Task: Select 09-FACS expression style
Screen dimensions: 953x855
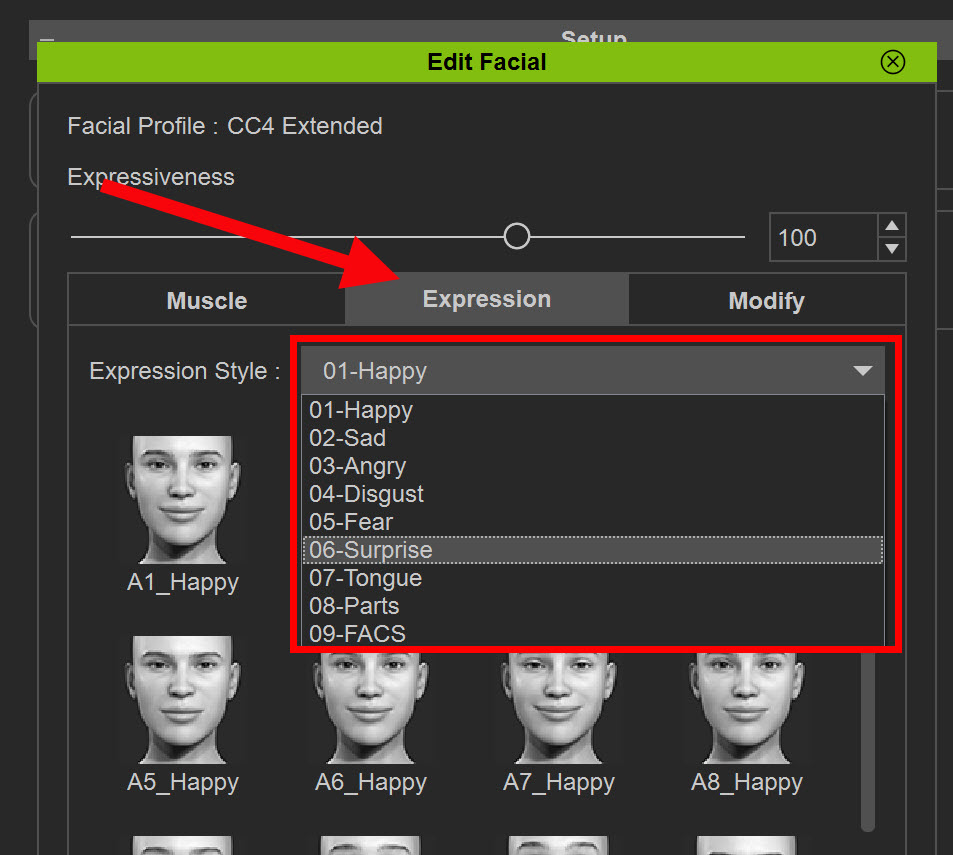Action: click(x=593, y=633)
